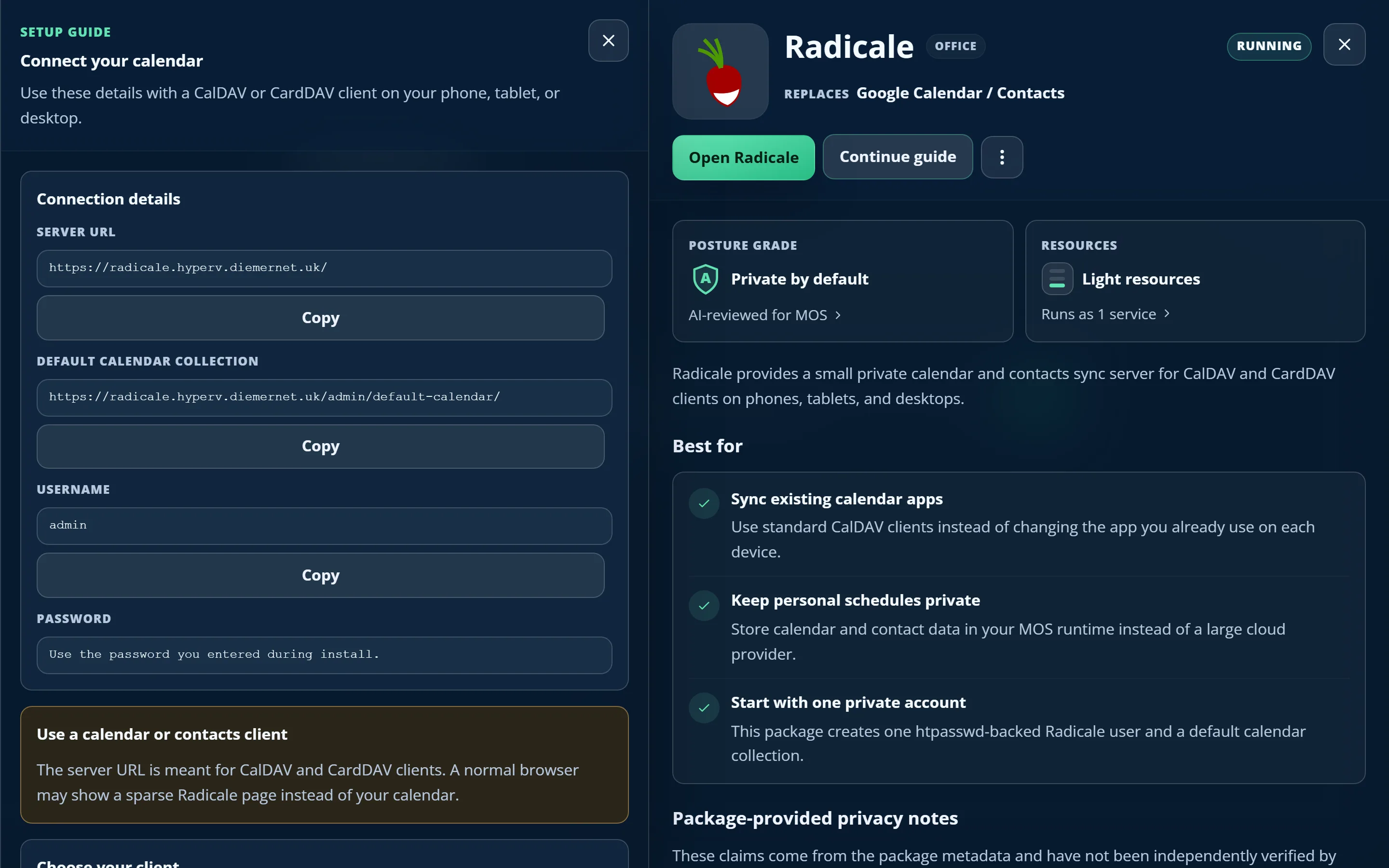Click the Google Calendar / Contacts text
The width and height of the screenshot is (1389, 868).
pos(960,93)
